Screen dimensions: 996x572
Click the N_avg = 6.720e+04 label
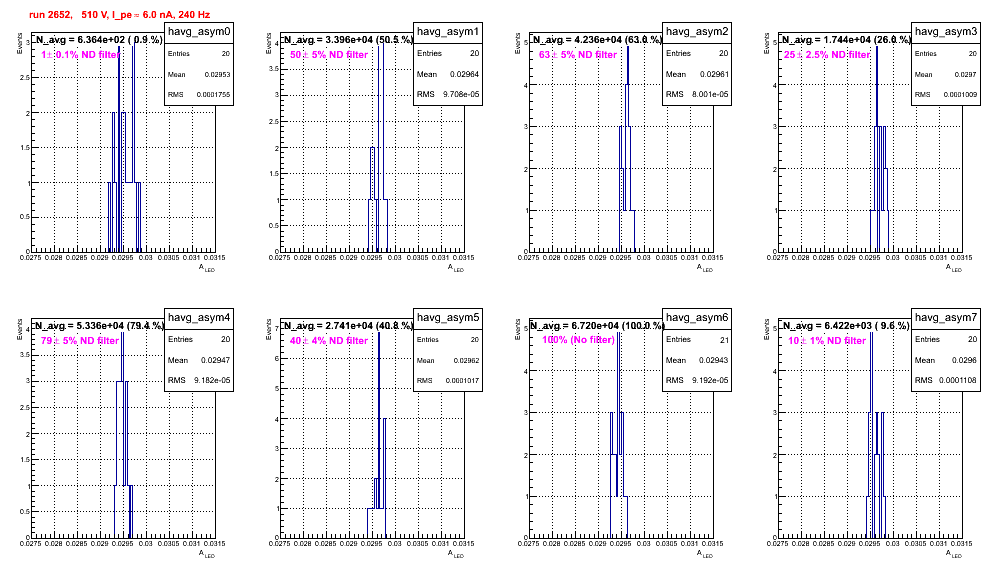pos(597,326)
